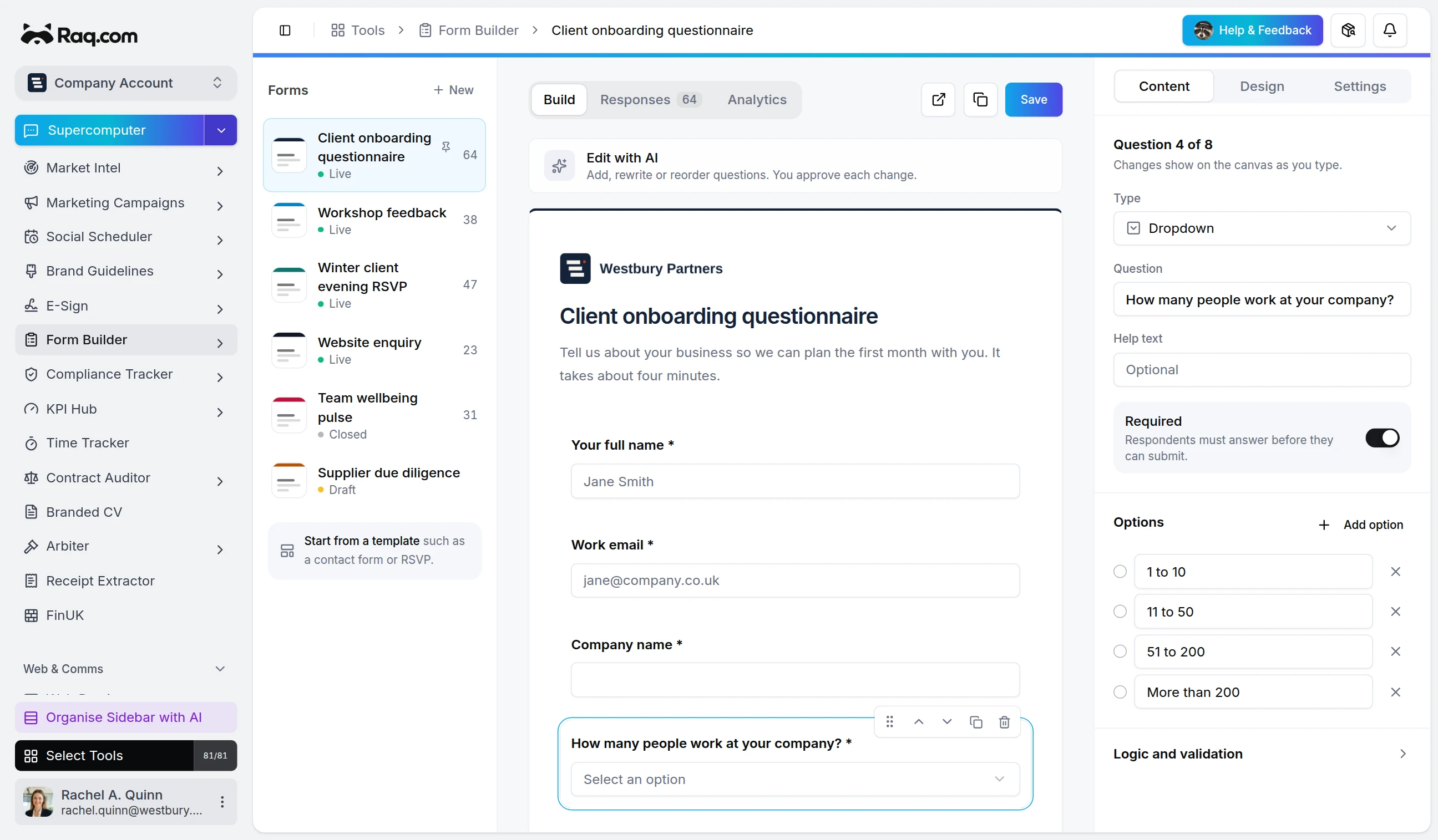
Task: Open user menu dots next to Rachel A. Quinn
Action: 222,802
